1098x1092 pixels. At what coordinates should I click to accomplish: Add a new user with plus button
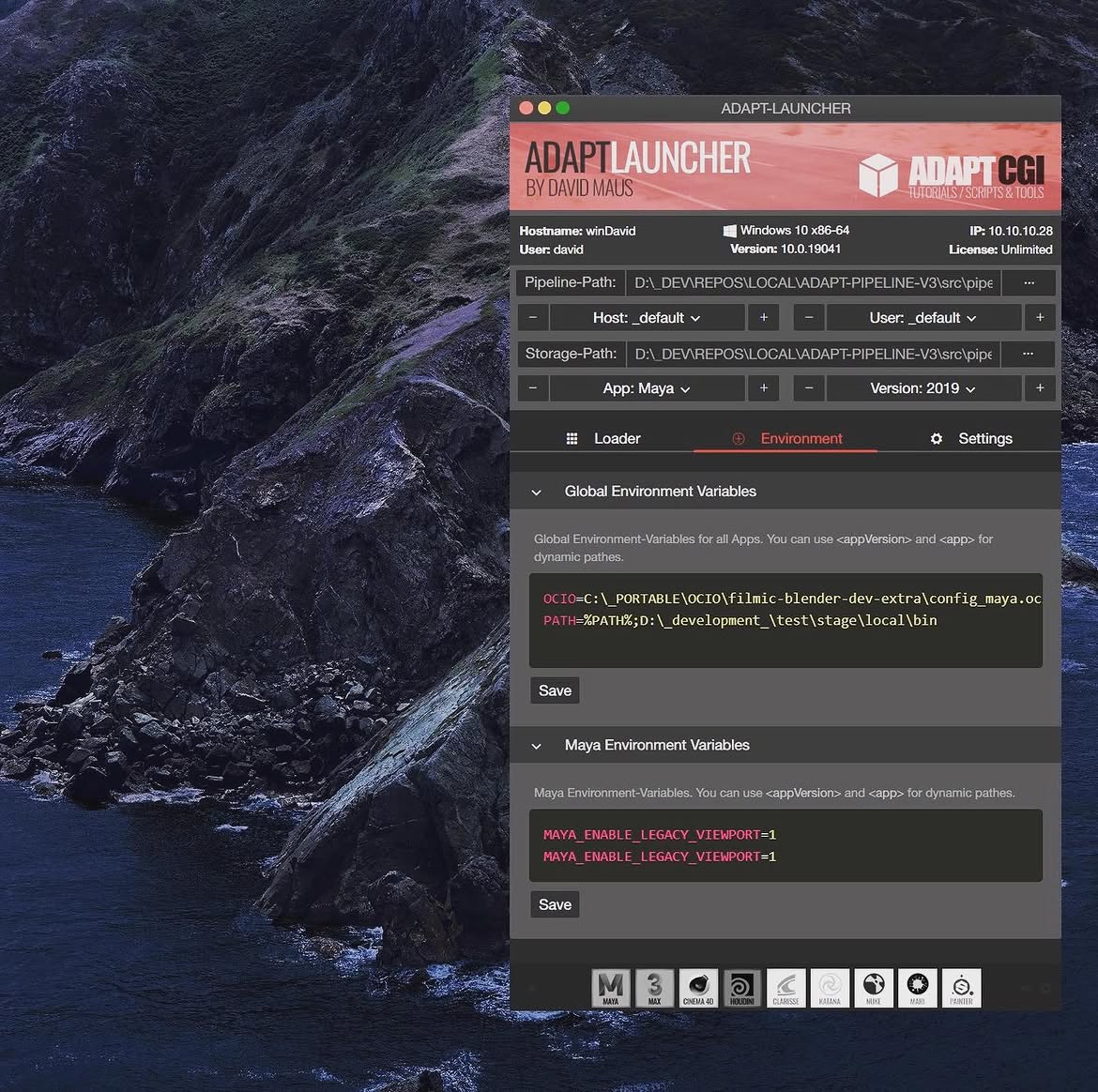(1040, 318)
